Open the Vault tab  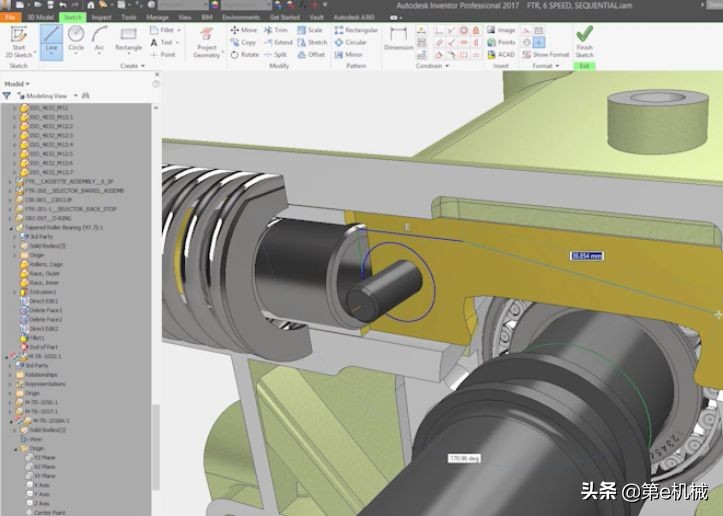click(x=316, y=17)
